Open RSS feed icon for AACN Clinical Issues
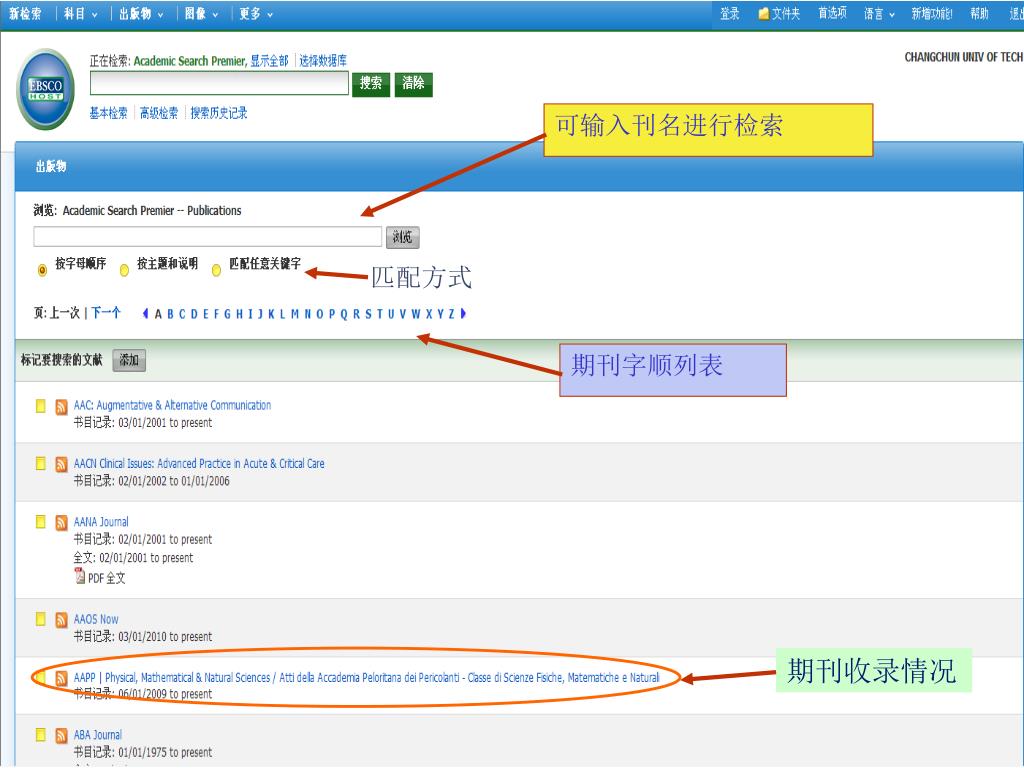Image resolution: width=1024 pixels, height=768 pixels. [x=61, y=464]
